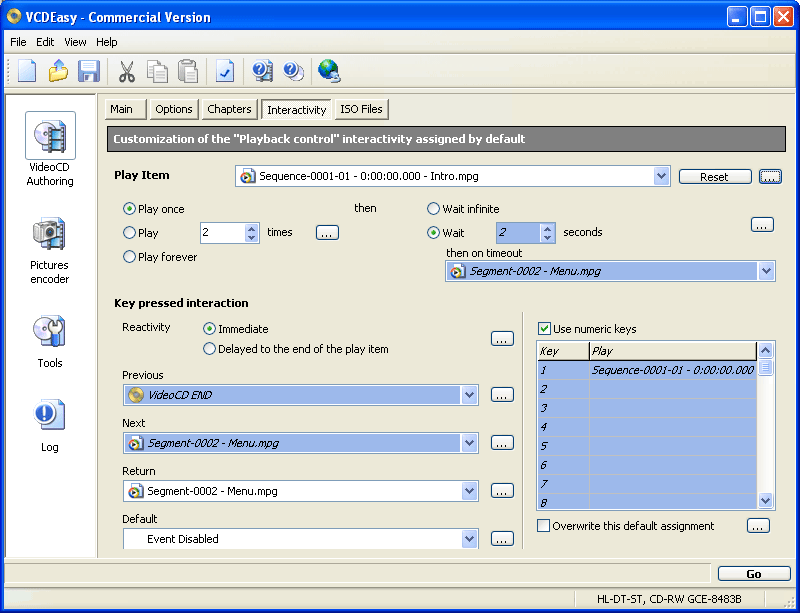Switch to the ISO Files tab
800x613 pixels.
point(361,109)
